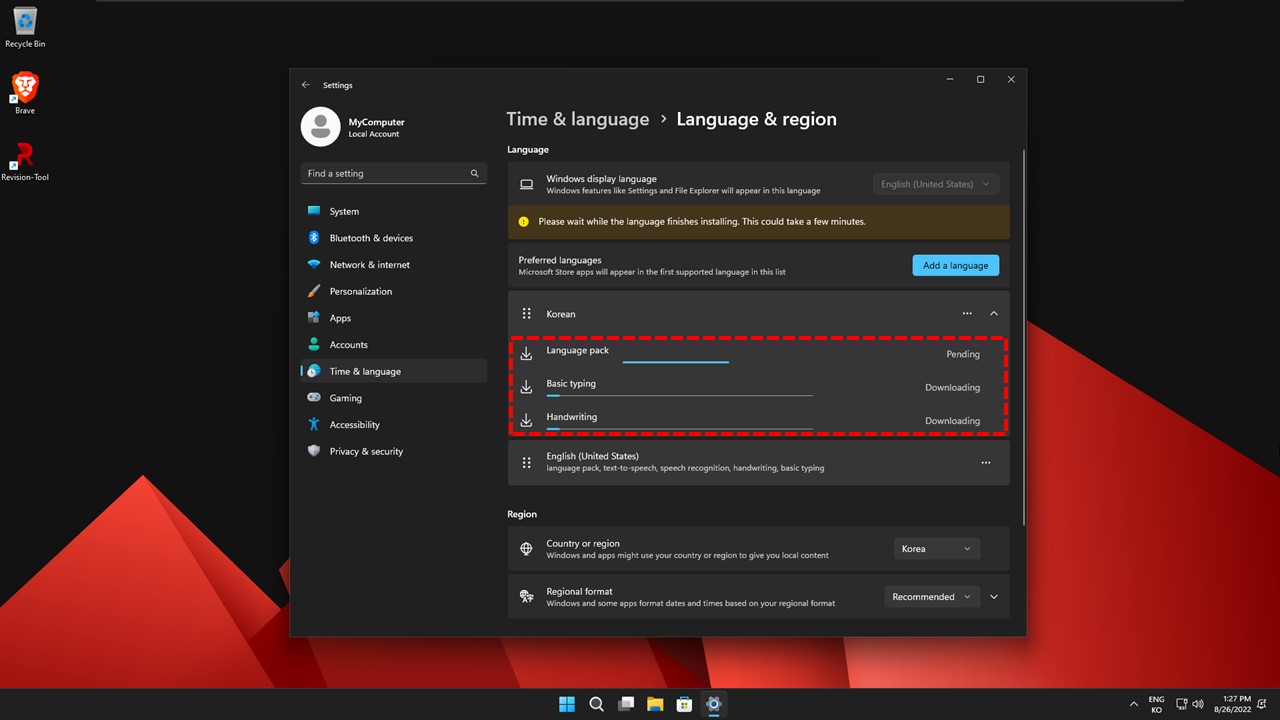The height and width of the screenshot is (720, 1280).
Task: Click the Regional format icon
Action: point(526,597)
